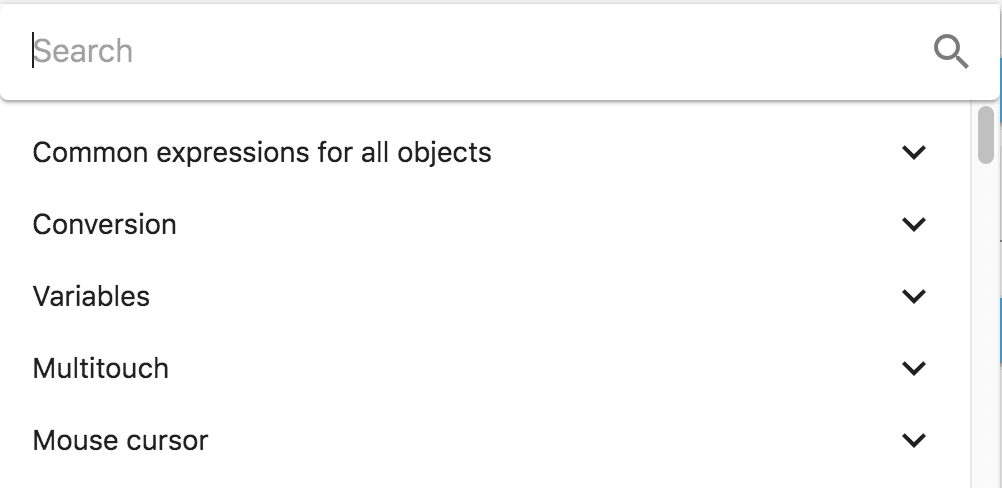The width and height of the screenshot is (1002, 488).
Task: Expand the Conversion category chevron
Action: 913,225
